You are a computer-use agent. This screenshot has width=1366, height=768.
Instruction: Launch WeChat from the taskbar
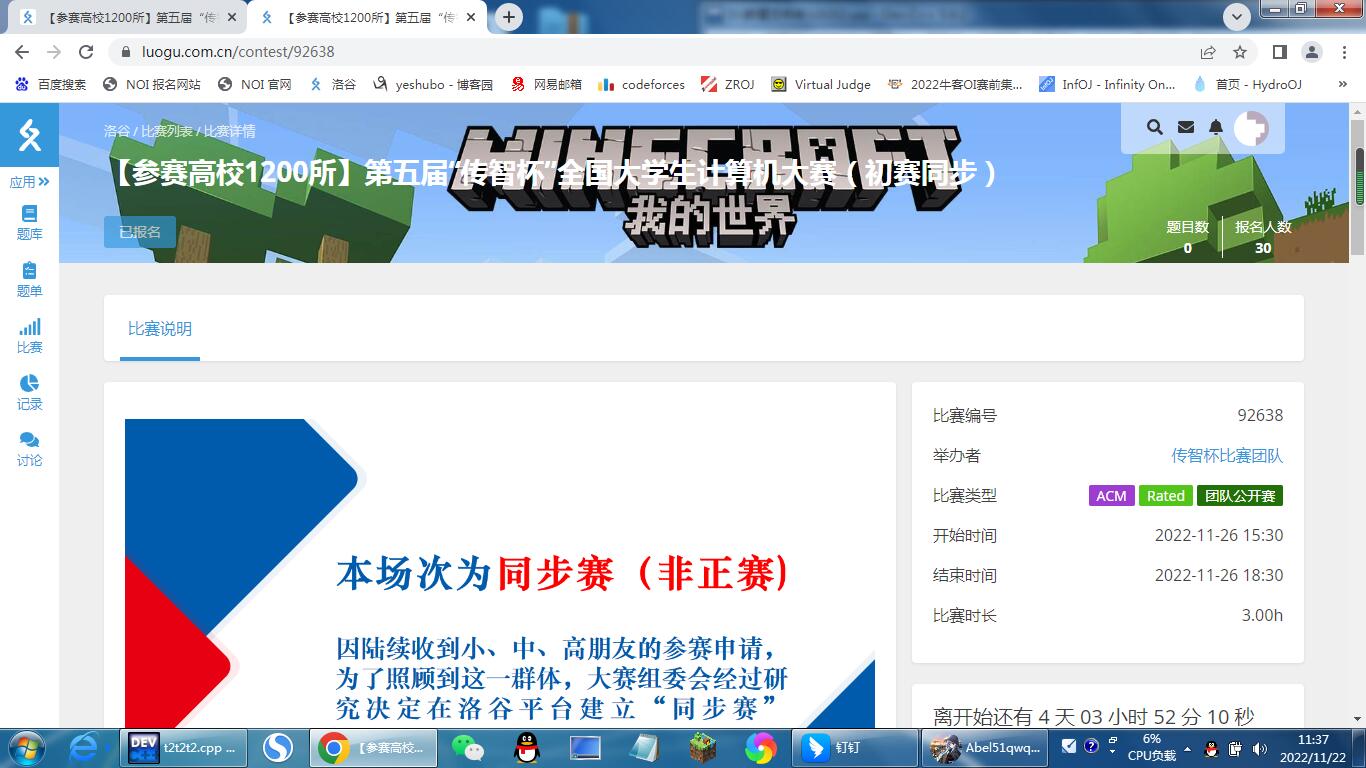tap(467, 748)
